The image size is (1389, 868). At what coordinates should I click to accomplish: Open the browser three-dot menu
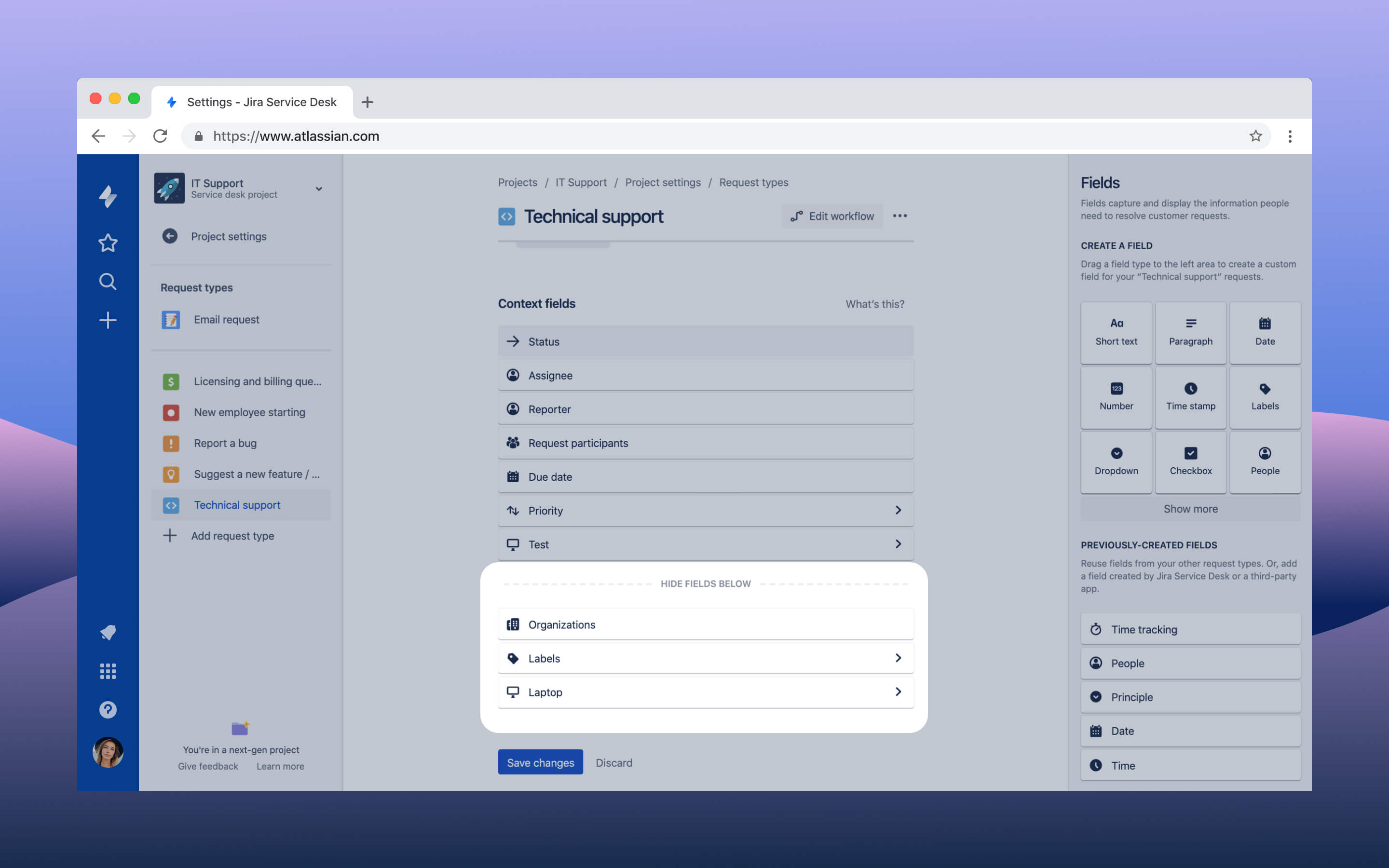1290,136
